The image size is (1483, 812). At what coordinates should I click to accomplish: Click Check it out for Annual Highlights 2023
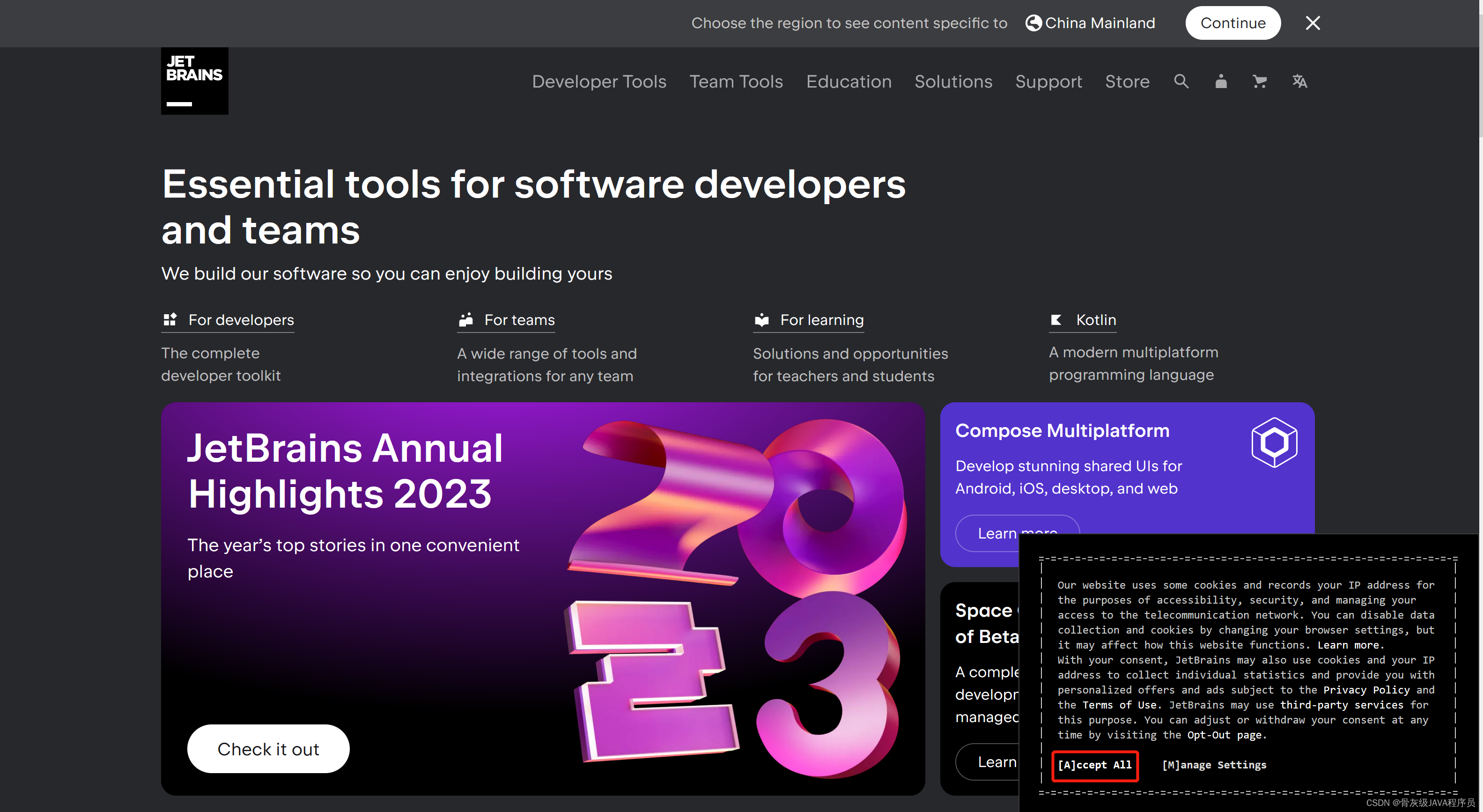coord(268,749)
